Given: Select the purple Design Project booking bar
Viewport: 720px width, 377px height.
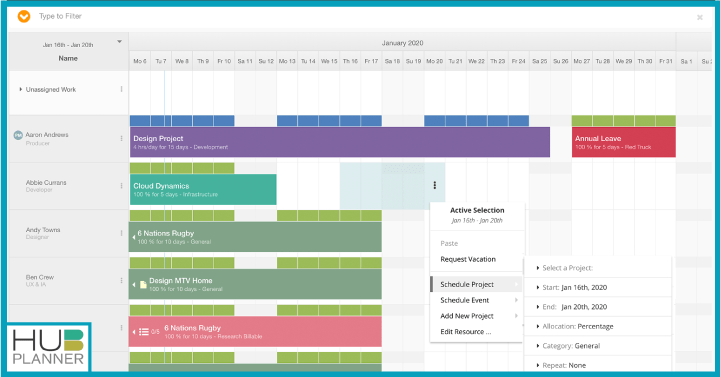Looking at the screenshot, I should click(340, 142).
